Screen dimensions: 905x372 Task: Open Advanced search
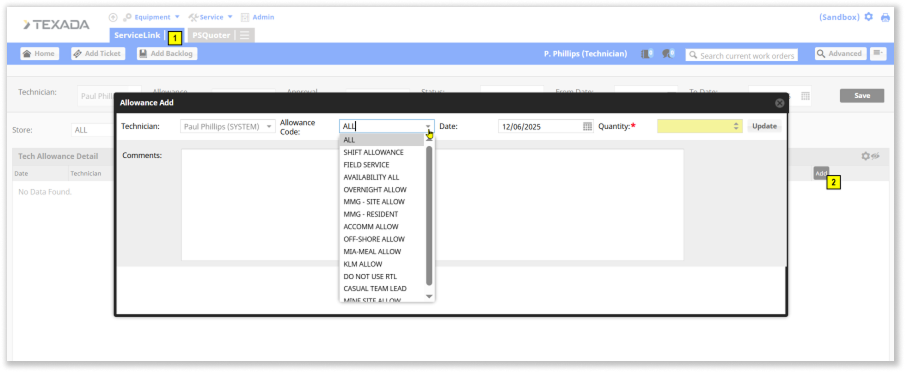840,54
